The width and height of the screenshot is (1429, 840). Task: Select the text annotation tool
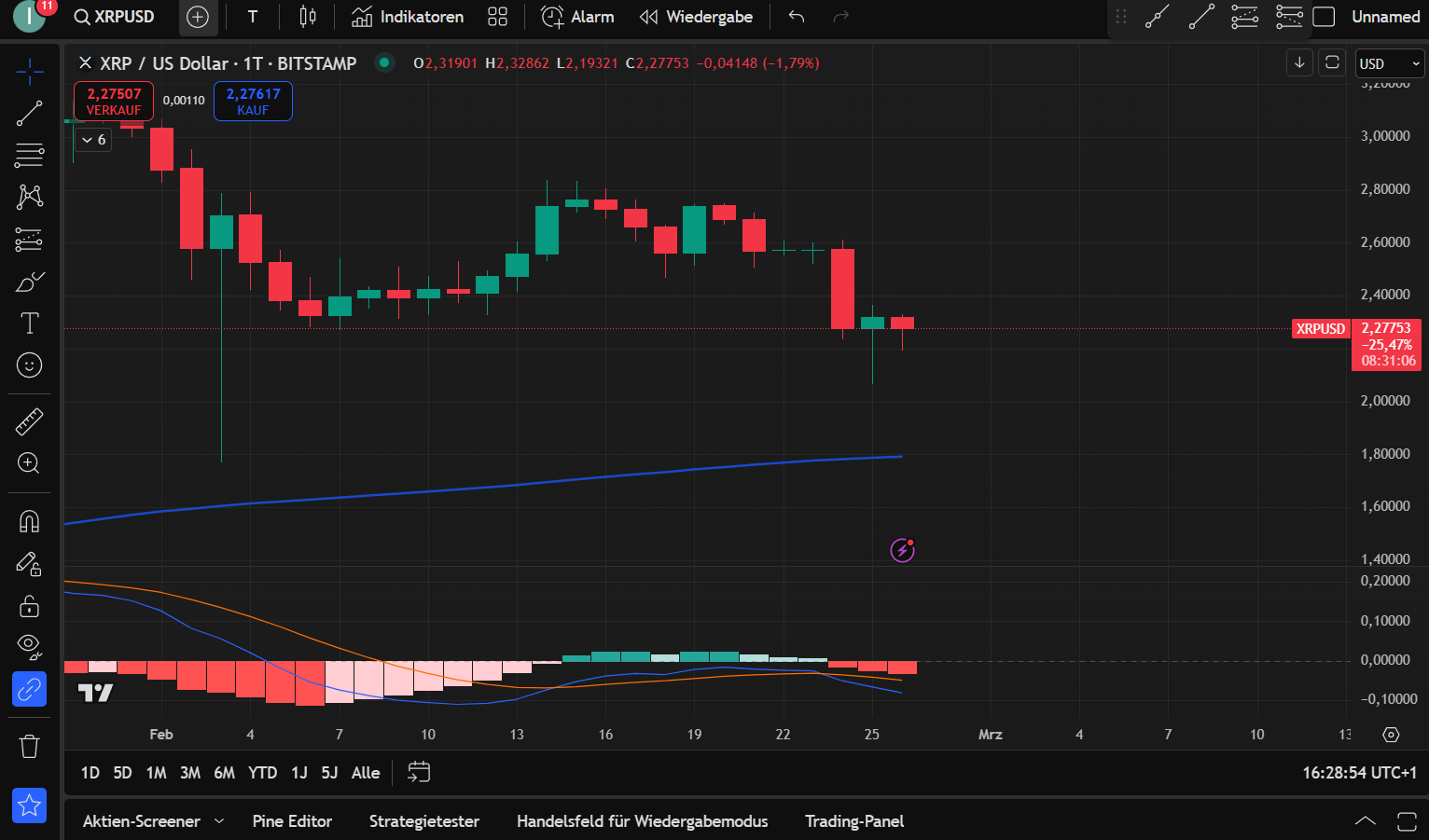(29, 324)
